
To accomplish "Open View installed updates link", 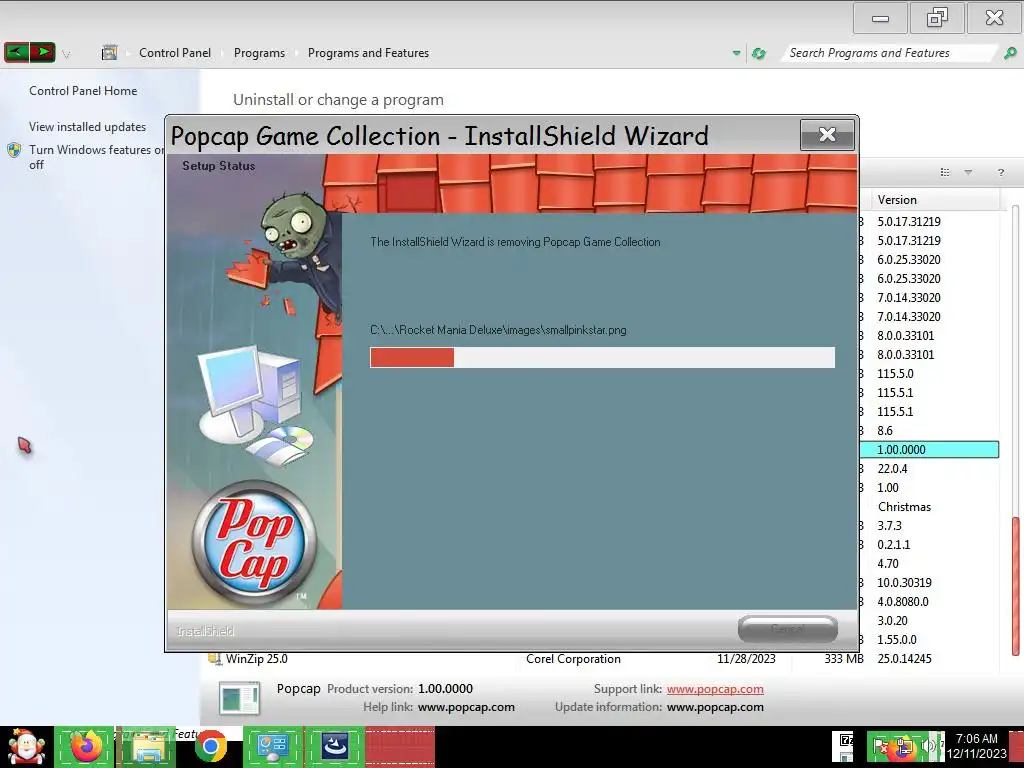I will tap(88, 127).
